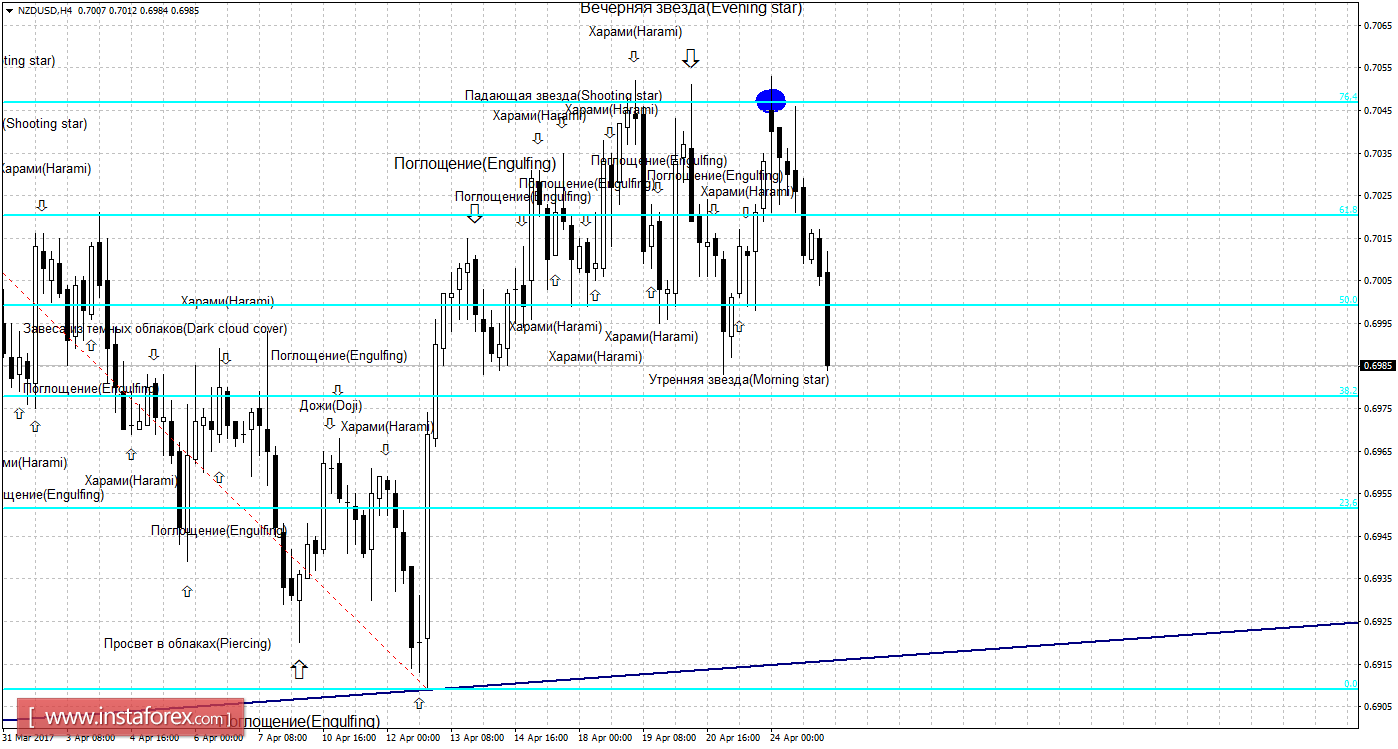Click the 0.7065 price scale value
This screenshot has width=1398, height=749.
click(1377, 26)
